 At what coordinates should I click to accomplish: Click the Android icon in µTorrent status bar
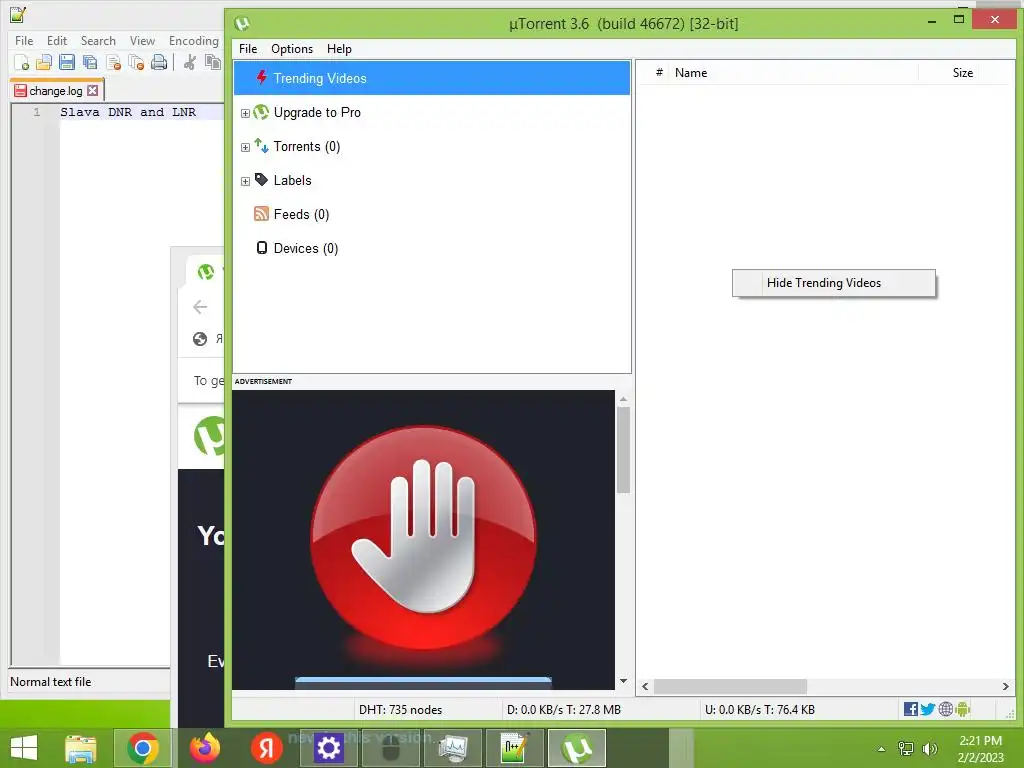click(x=962, y=709)
